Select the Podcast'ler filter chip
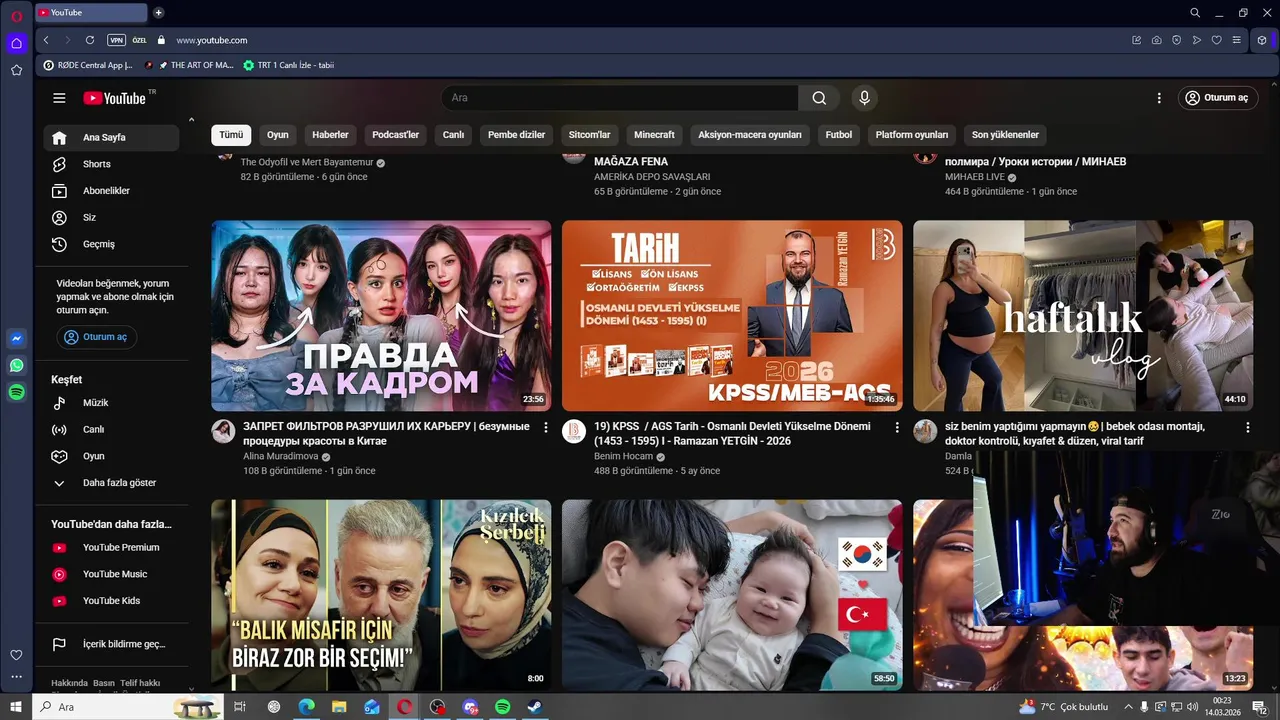The height and width of the screenshot is (720, 1280). click(x=396, y=135)
